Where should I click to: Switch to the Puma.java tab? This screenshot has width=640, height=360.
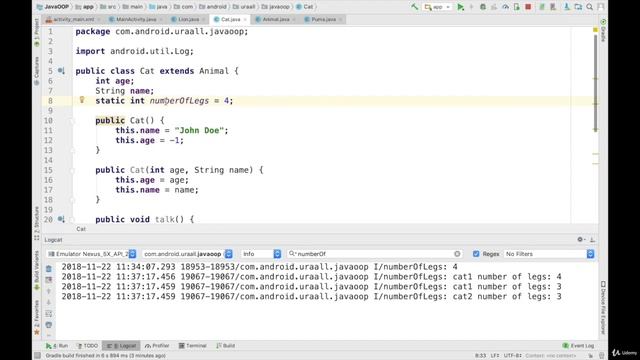(323, 19)
